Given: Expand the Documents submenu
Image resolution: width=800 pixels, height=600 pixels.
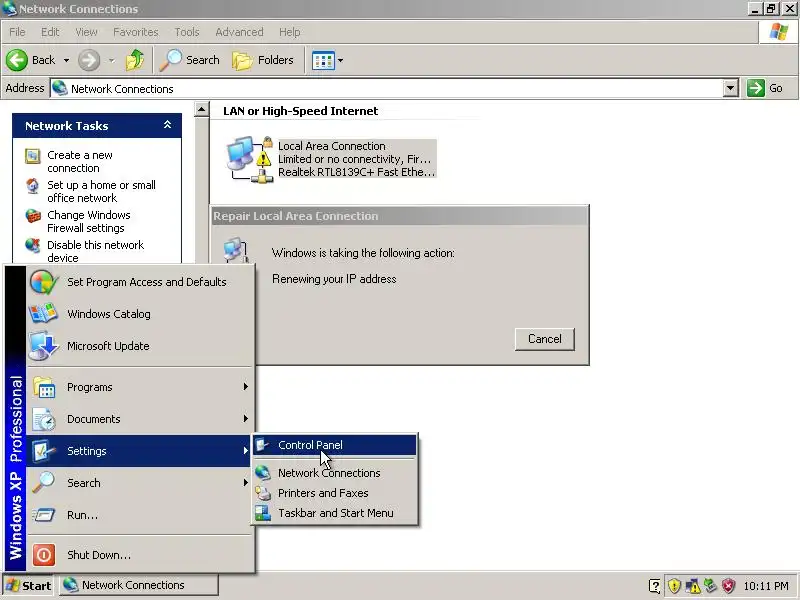Looking at the screenshot, I should click(140, 419).
